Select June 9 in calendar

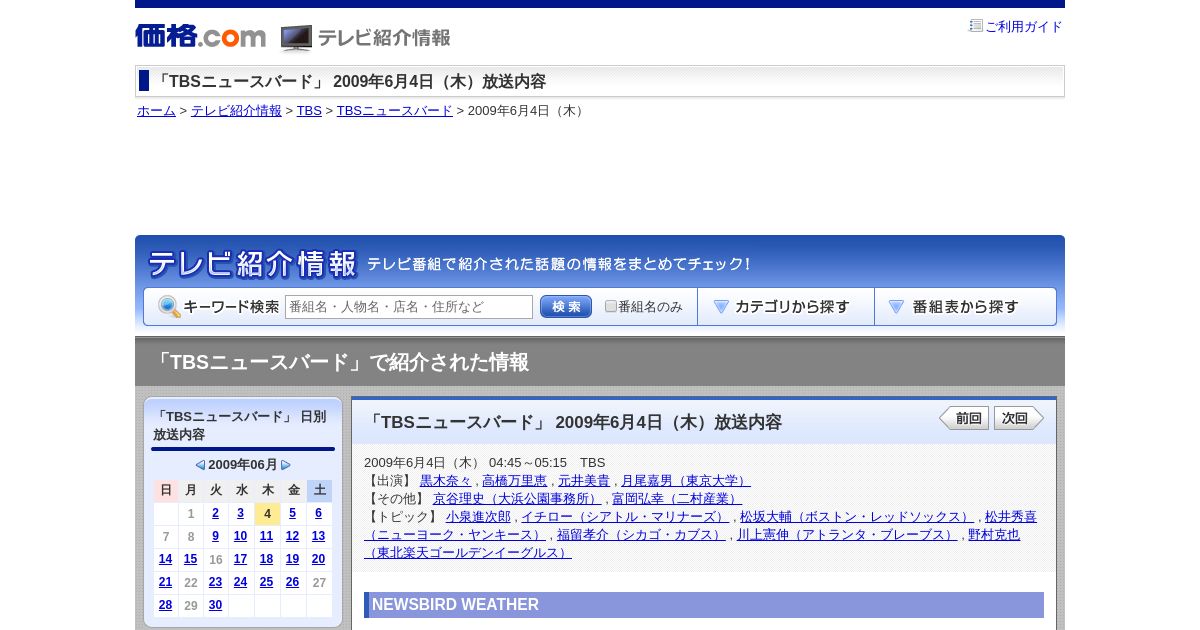pos(215,536)
